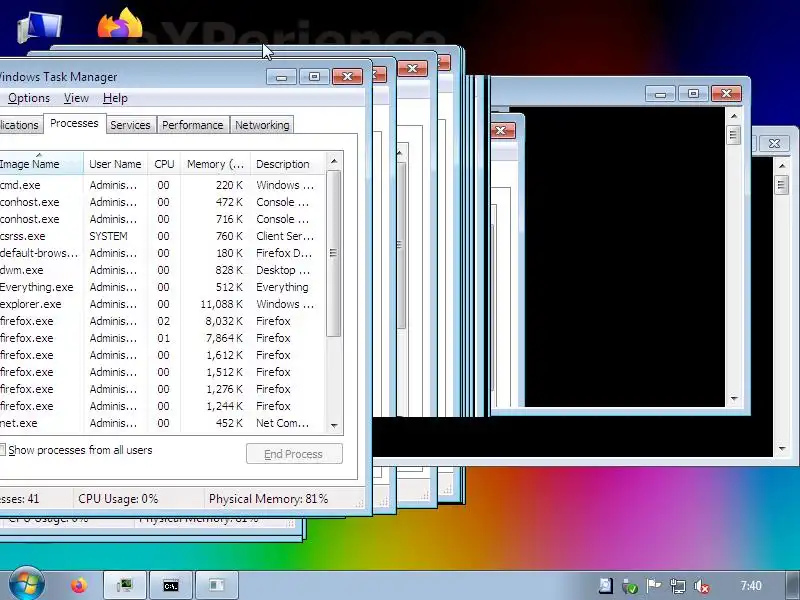The image size is (800, 600).
Task: Maximize the front Task Manager window
Action: tap(314, 77)
